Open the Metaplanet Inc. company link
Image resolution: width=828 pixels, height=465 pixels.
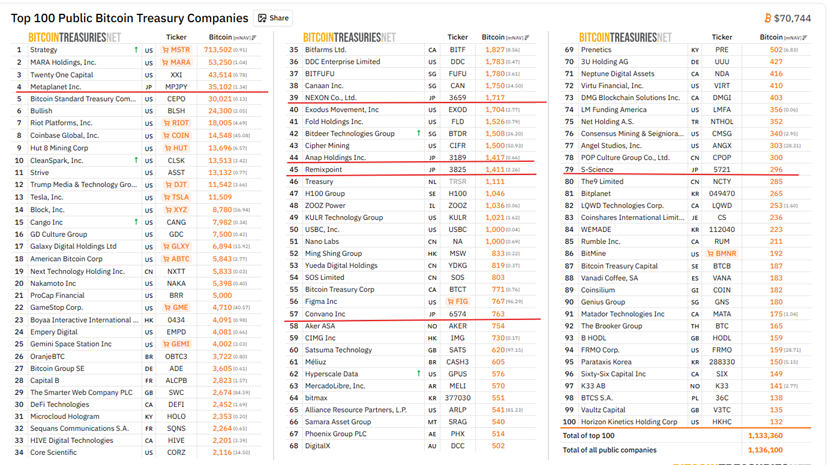[56, 86]
